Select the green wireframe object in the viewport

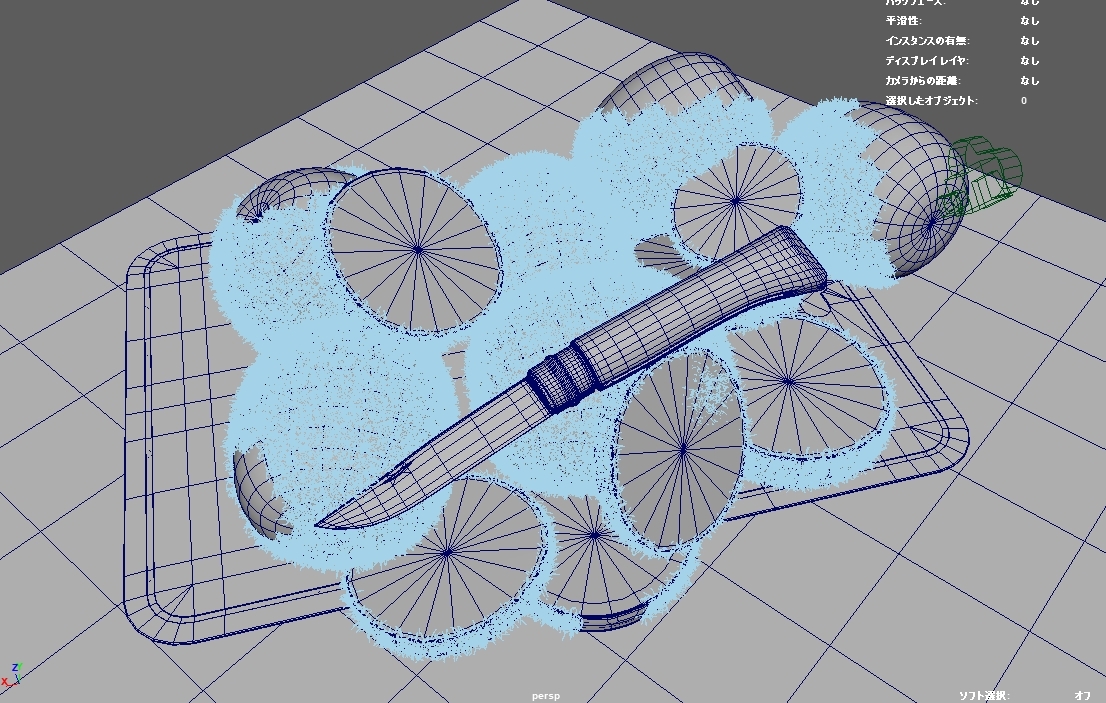click(983, 175)
